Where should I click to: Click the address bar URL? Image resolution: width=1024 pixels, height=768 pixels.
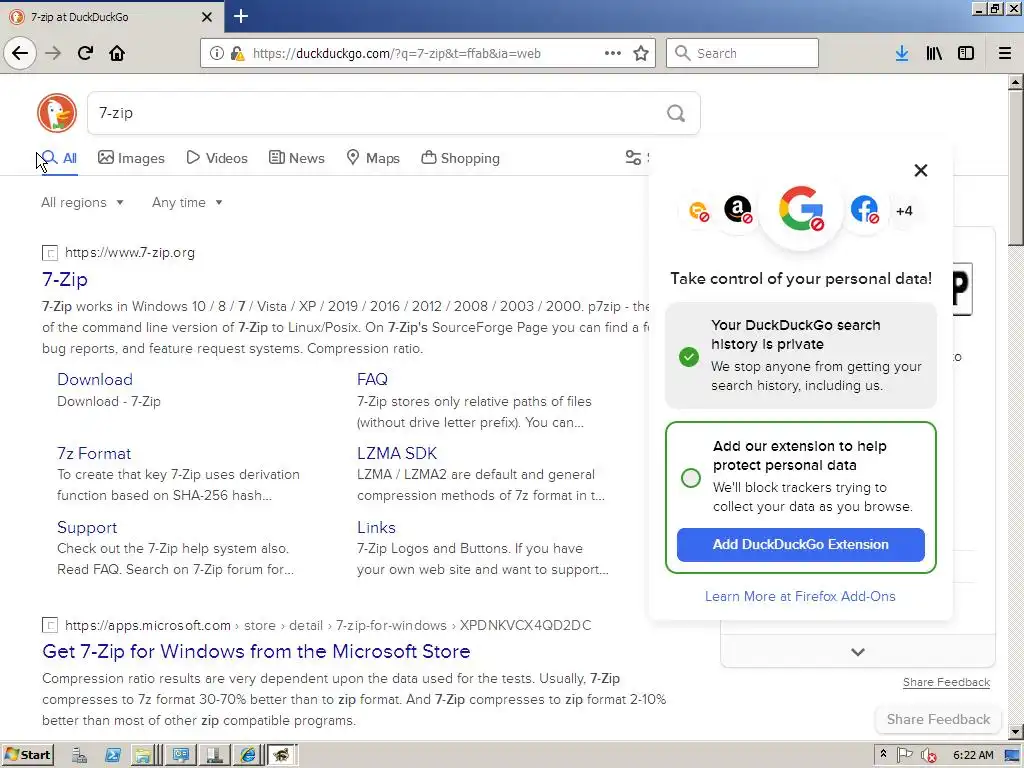point(396,54)
